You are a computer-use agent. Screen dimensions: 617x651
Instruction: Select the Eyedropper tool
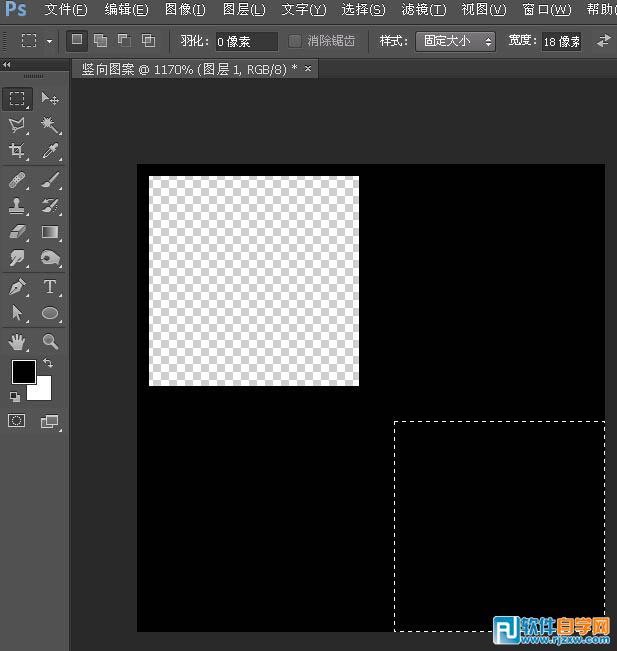point(50,150)
